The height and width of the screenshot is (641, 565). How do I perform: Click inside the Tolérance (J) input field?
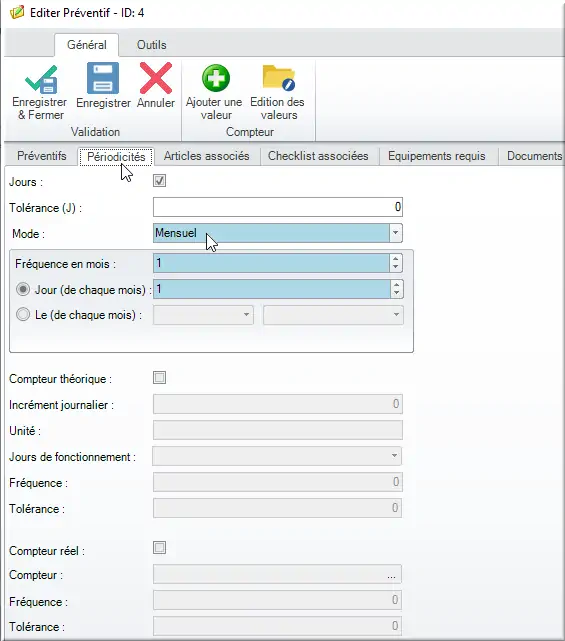tap(278, 207)
